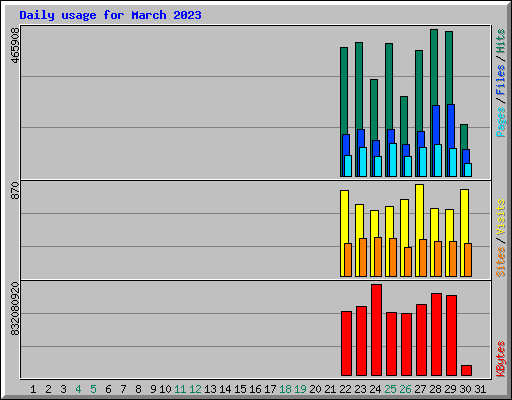Select green weekend day label 25
The width and height of the screenshot is (512, 400).
pyautogui.click(x=390, y=389)
